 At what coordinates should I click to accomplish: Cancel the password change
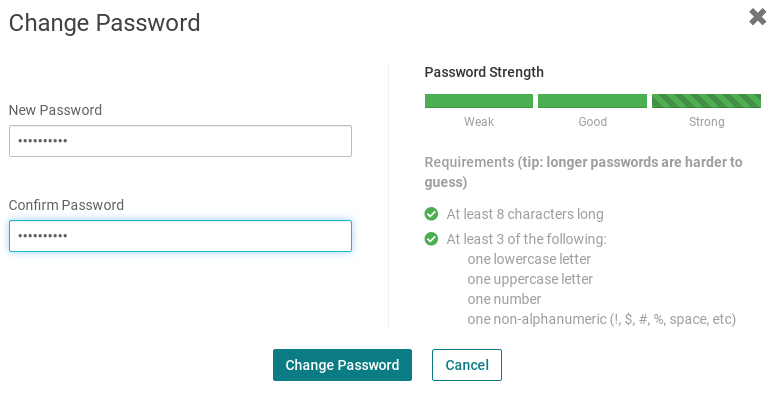466,365
